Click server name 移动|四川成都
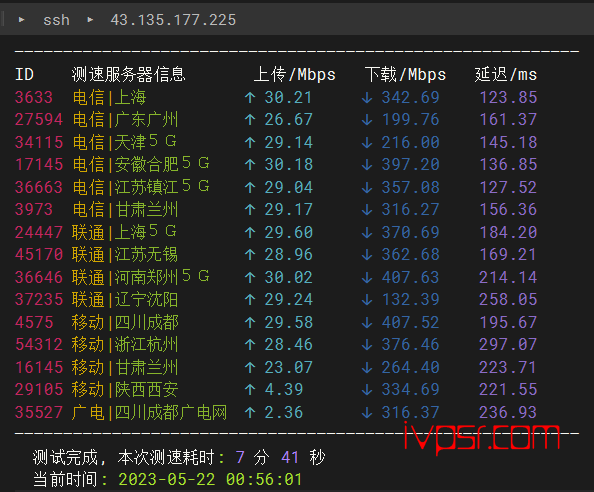The height and width of the screenshot is (492, 594). pos(125,322)
